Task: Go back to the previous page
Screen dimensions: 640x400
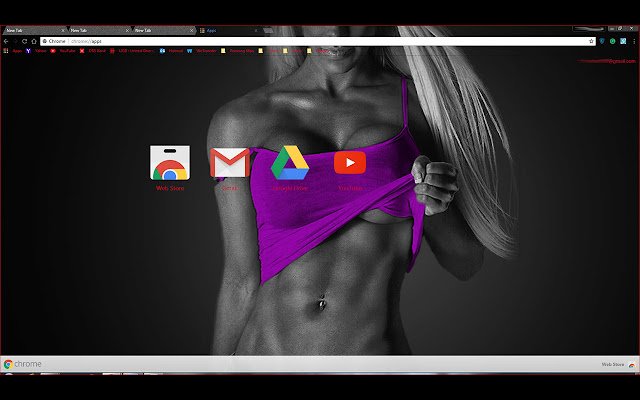Action: (x=6, y=41)
